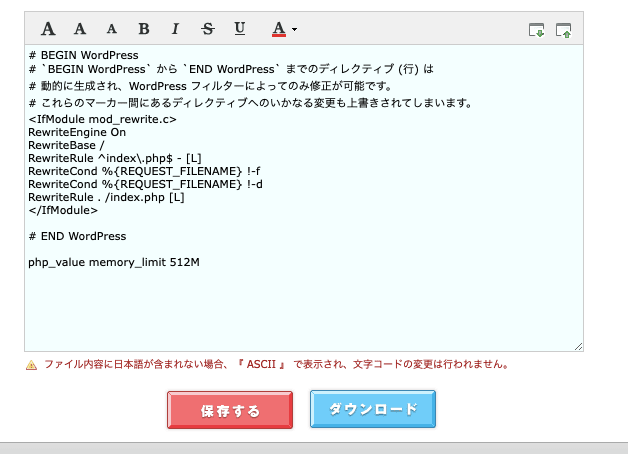Open the font color dropdown arrow
The height and width of the screenshot is (454, 628).
point(294,29)
